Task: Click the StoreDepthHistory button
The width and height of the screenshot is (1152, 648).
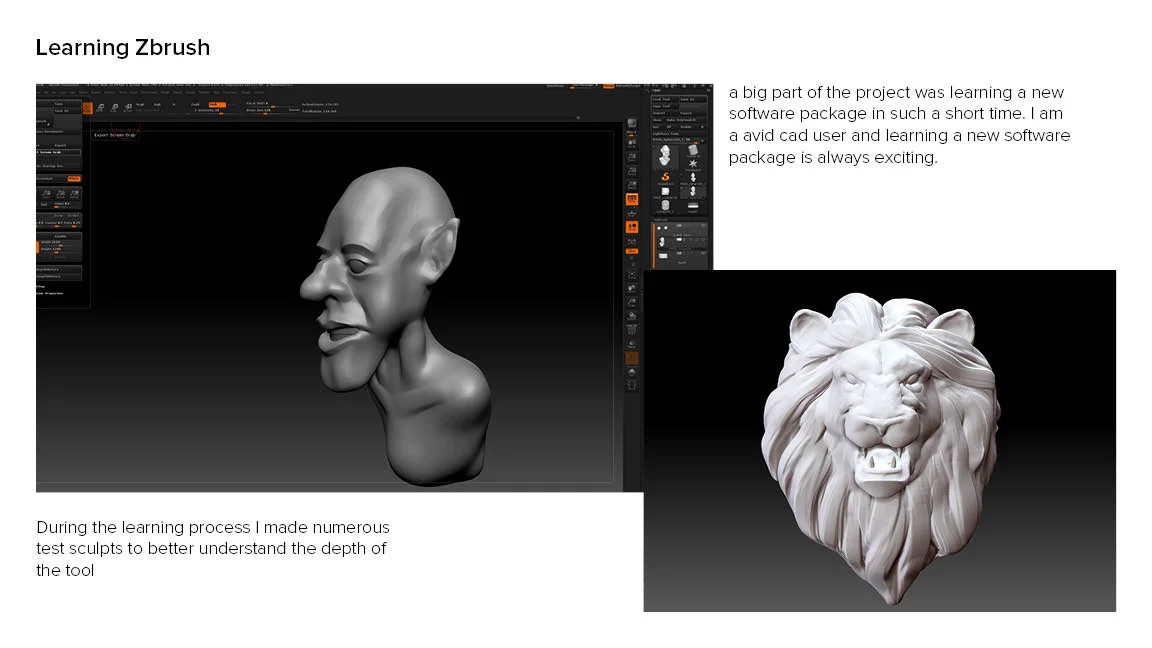Action: (x=59, y=270)
